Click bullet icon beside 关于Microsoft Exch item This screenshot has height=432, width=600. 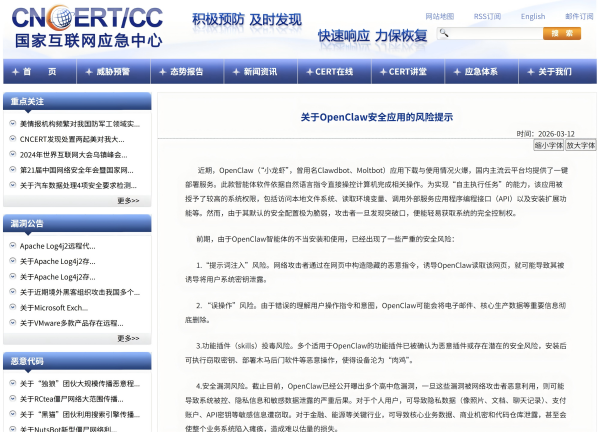(13, 307)
